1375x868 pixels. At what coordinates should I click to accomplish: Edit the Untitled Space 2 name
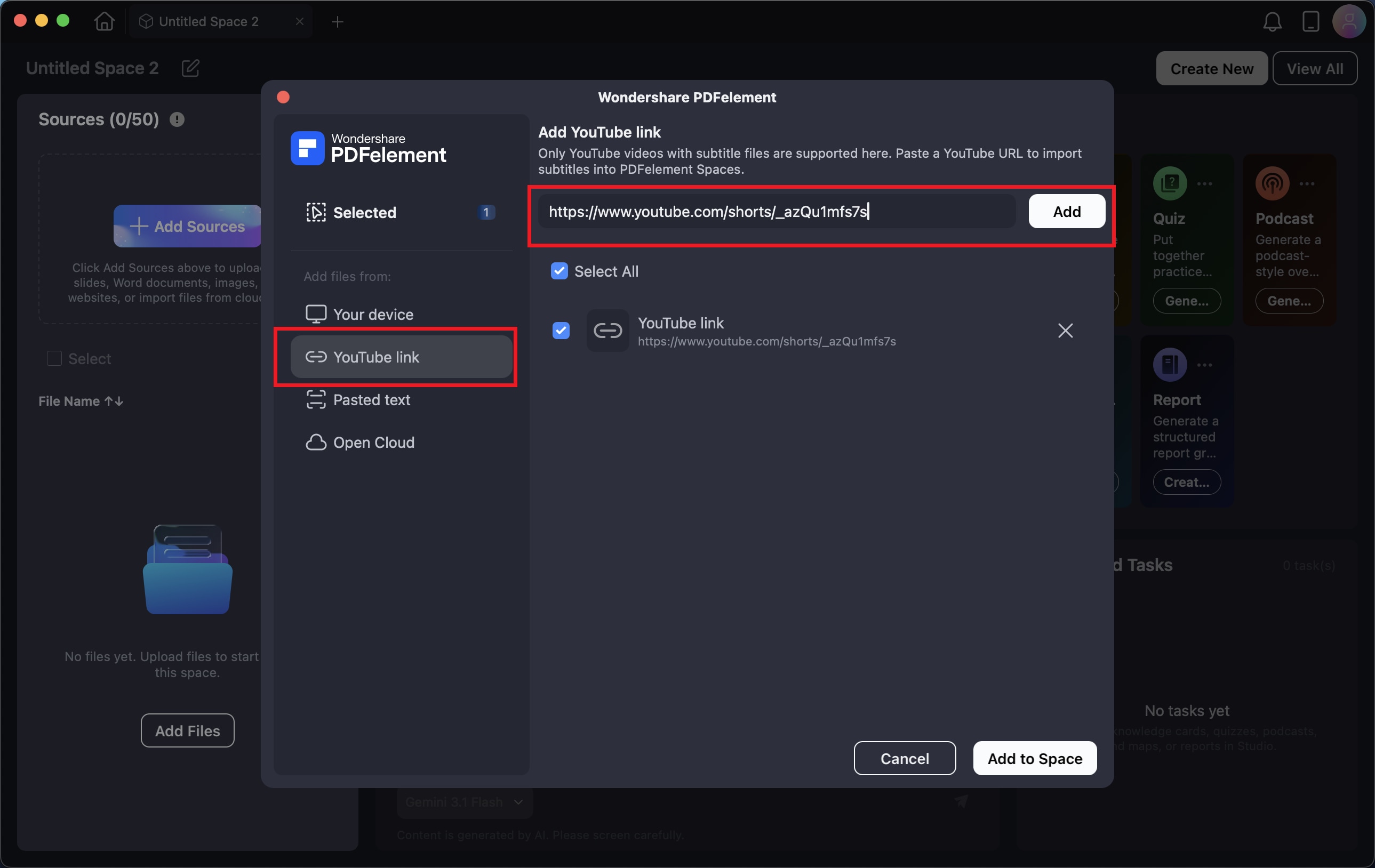click(x=191, y=68)
